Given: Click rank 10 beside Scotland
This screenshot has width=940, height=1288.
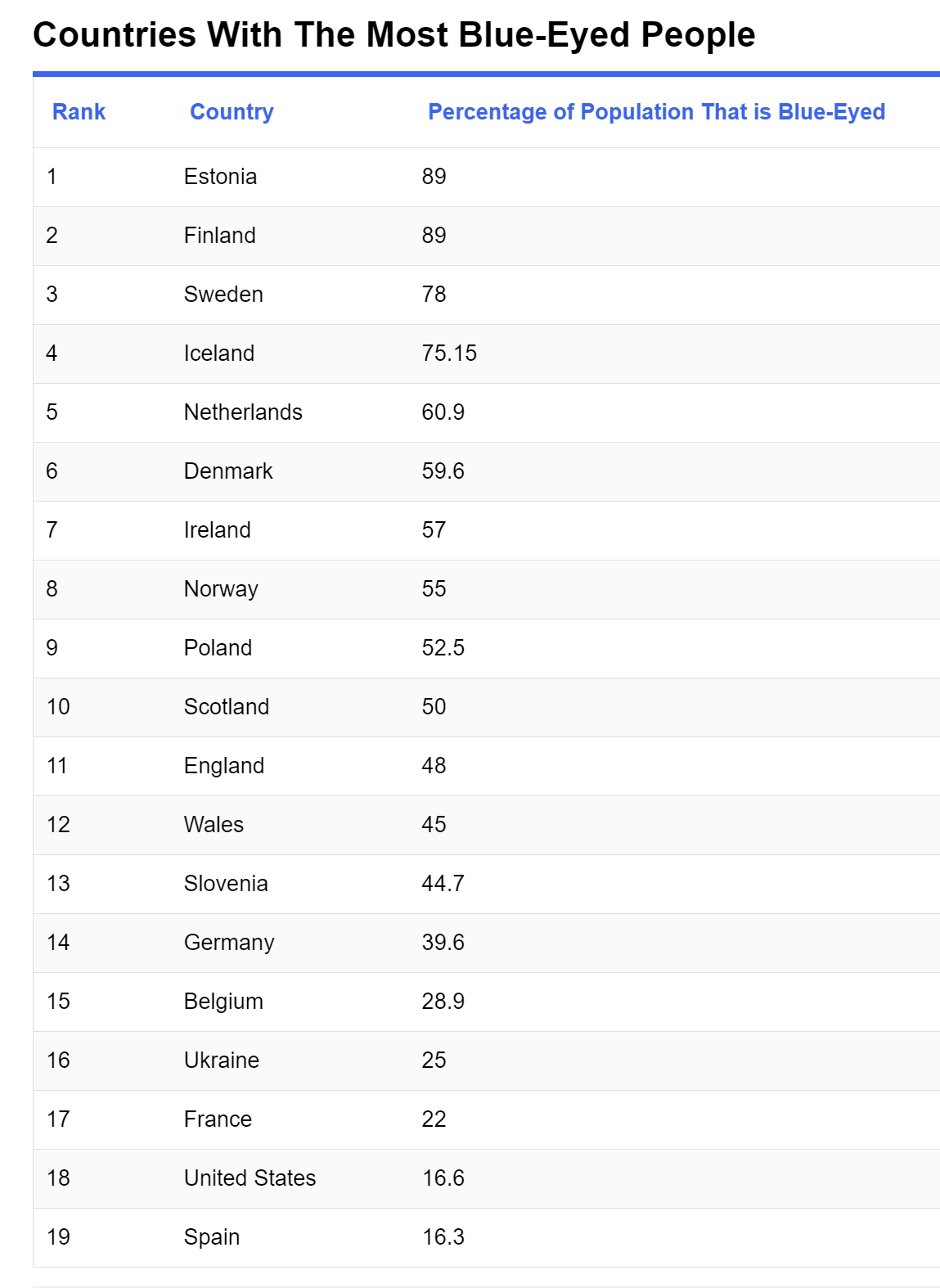Looking at the screenshot, I should pos(58,707).
